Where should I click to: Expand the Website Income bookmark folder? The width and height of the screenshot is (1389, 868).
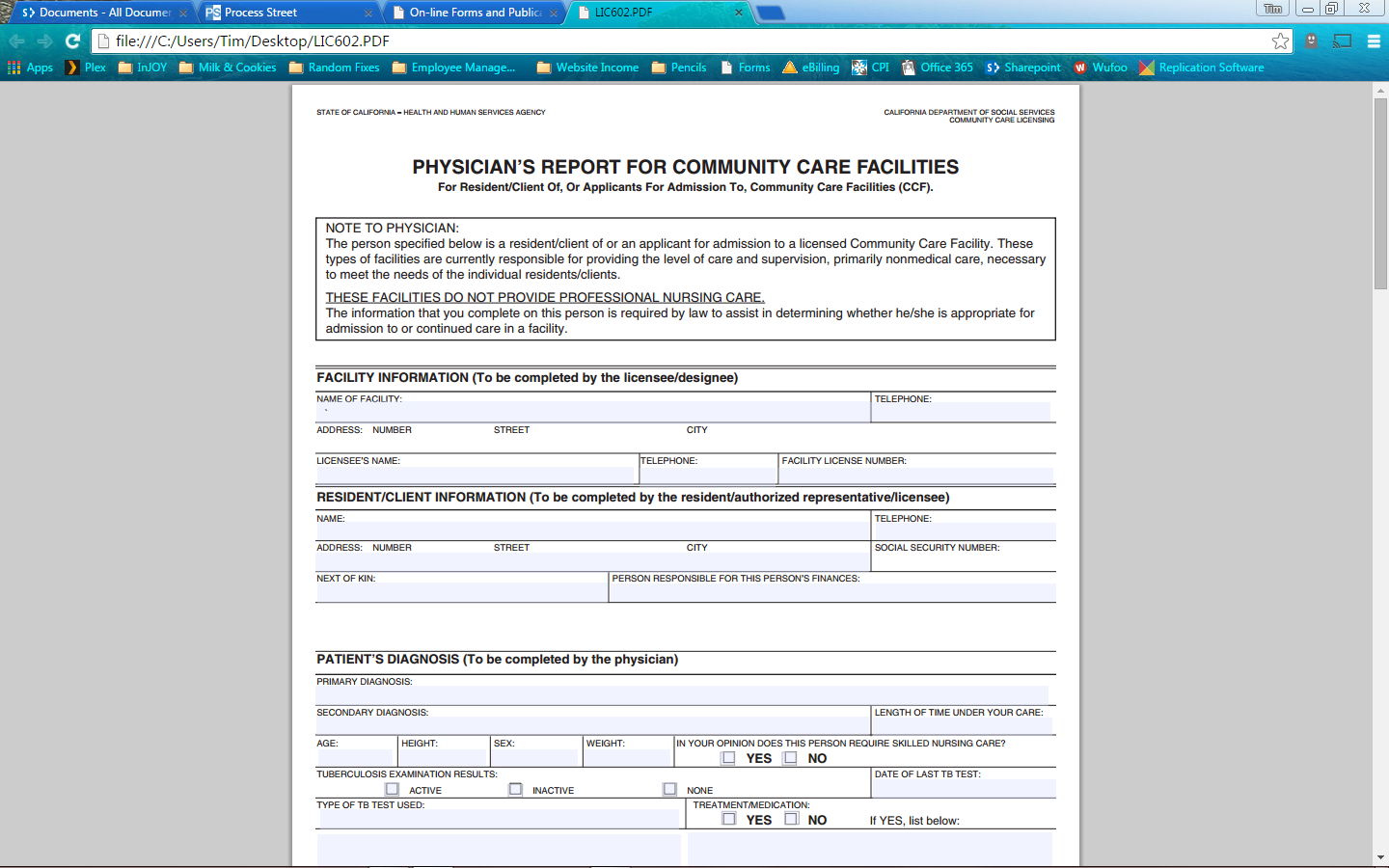pyautogui.click(x=587, y=68)
